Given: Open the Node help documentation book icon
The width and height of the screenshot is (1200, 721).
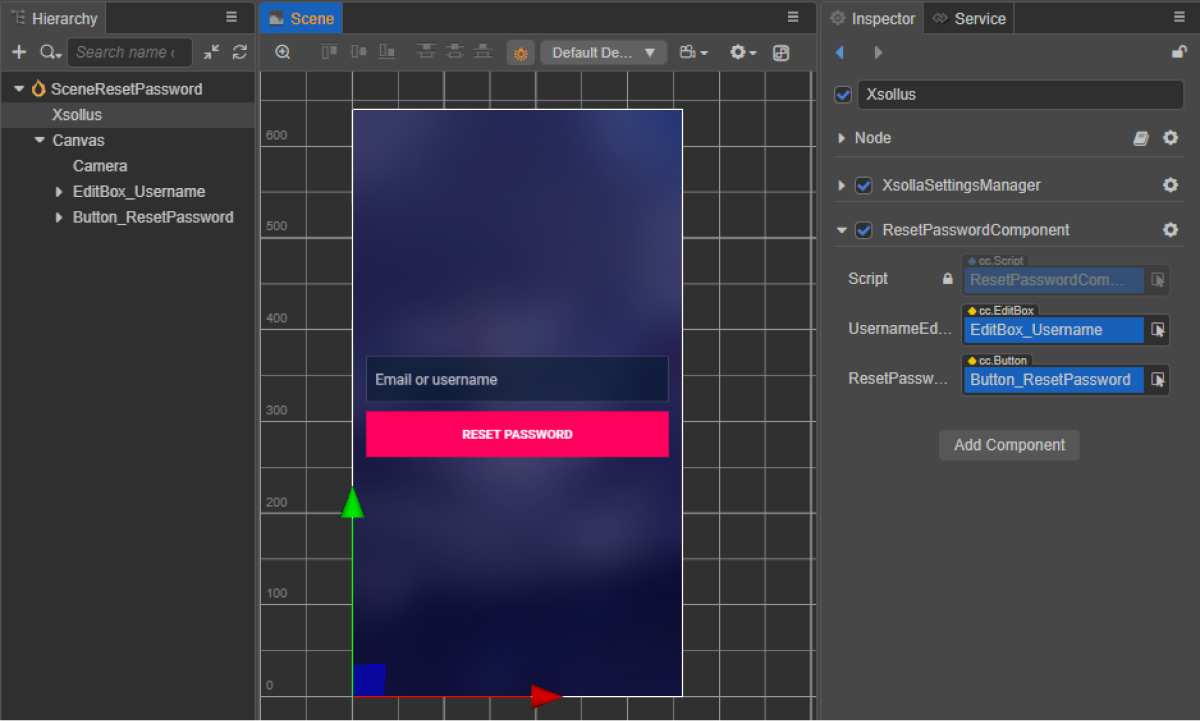Looking at the screenshot, I should coord(1141,138).
